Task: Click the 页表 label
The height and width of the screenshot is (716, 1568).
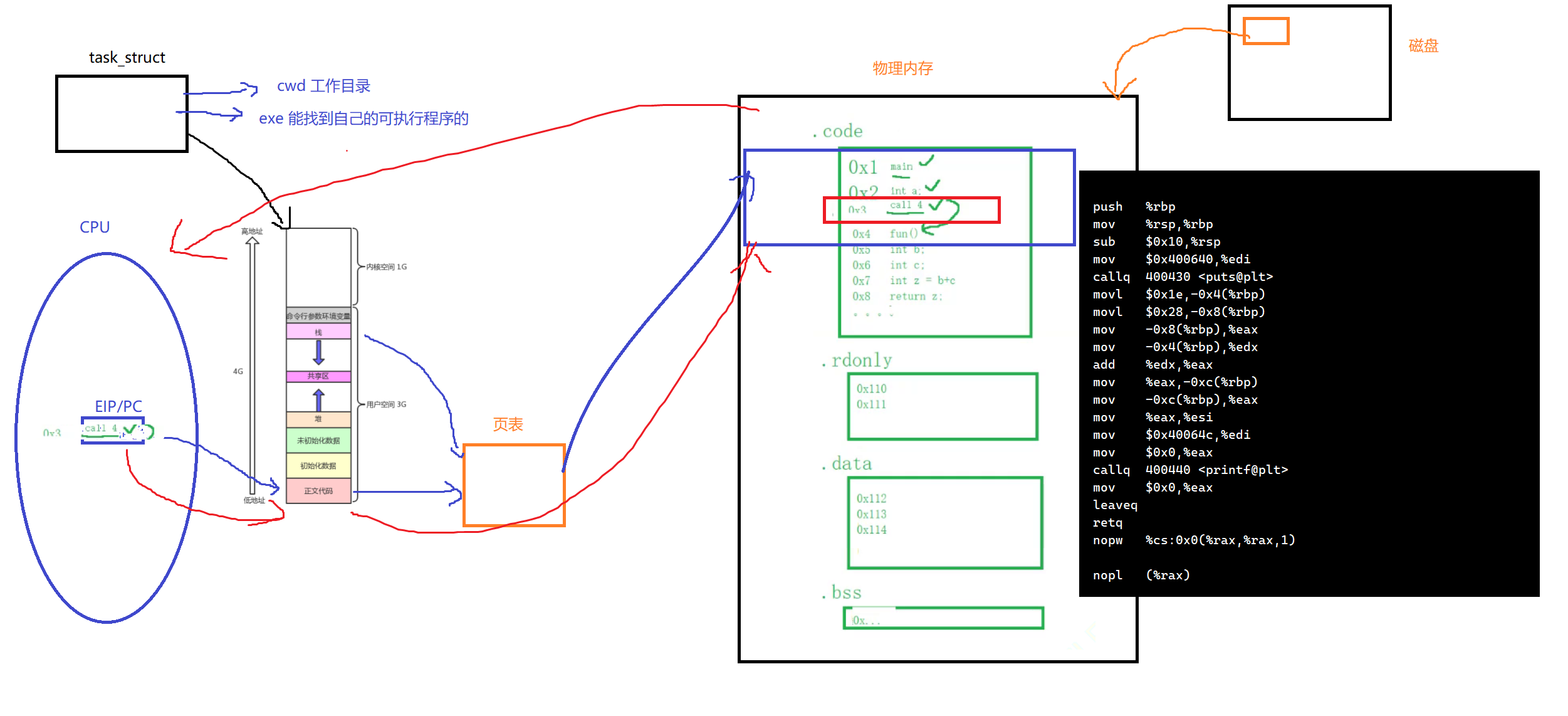Action: [x=508, y=424]
